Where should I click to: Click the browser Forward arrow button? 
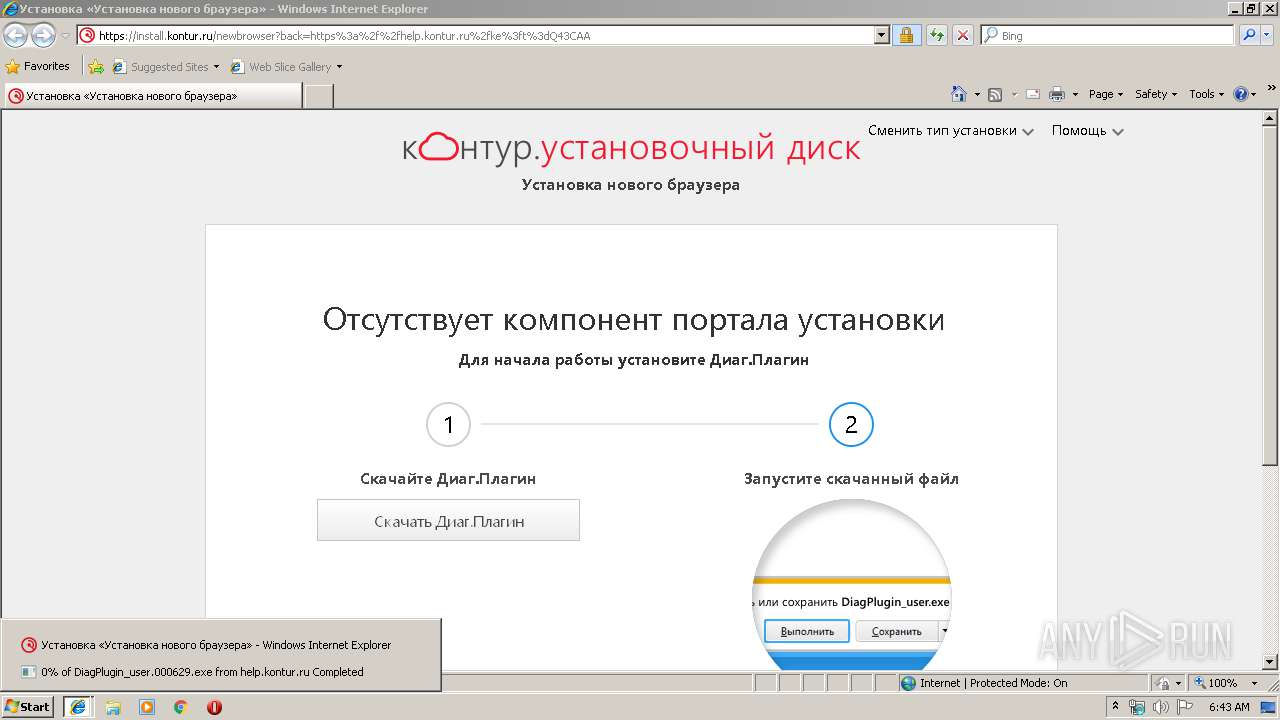[43, 36]
